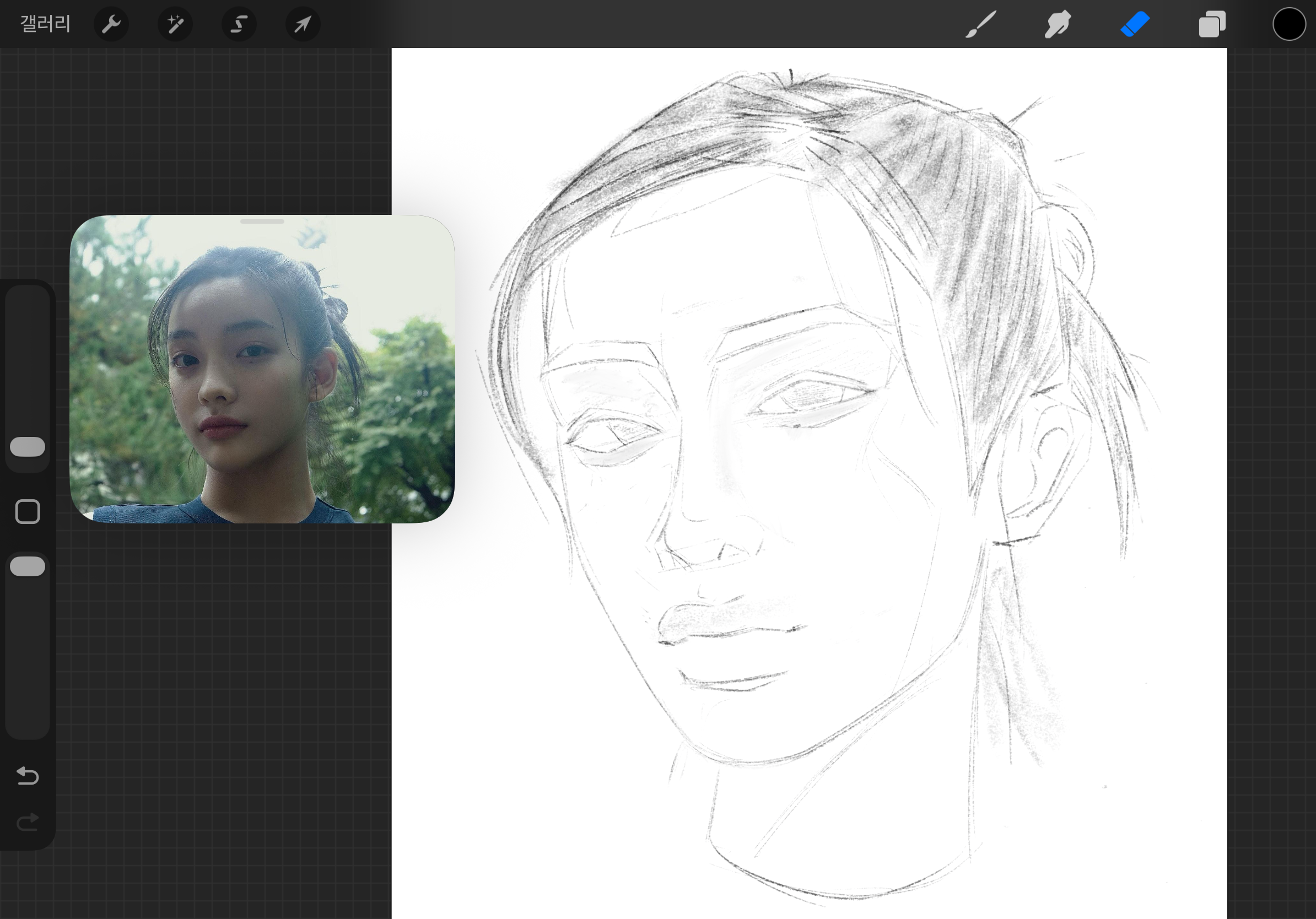Open the black active color circle

coord(1288,24)
